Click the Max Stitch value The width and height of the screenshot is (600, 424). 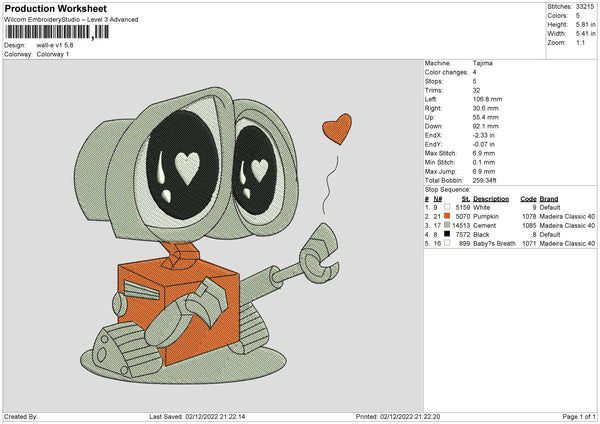[484, 153]
